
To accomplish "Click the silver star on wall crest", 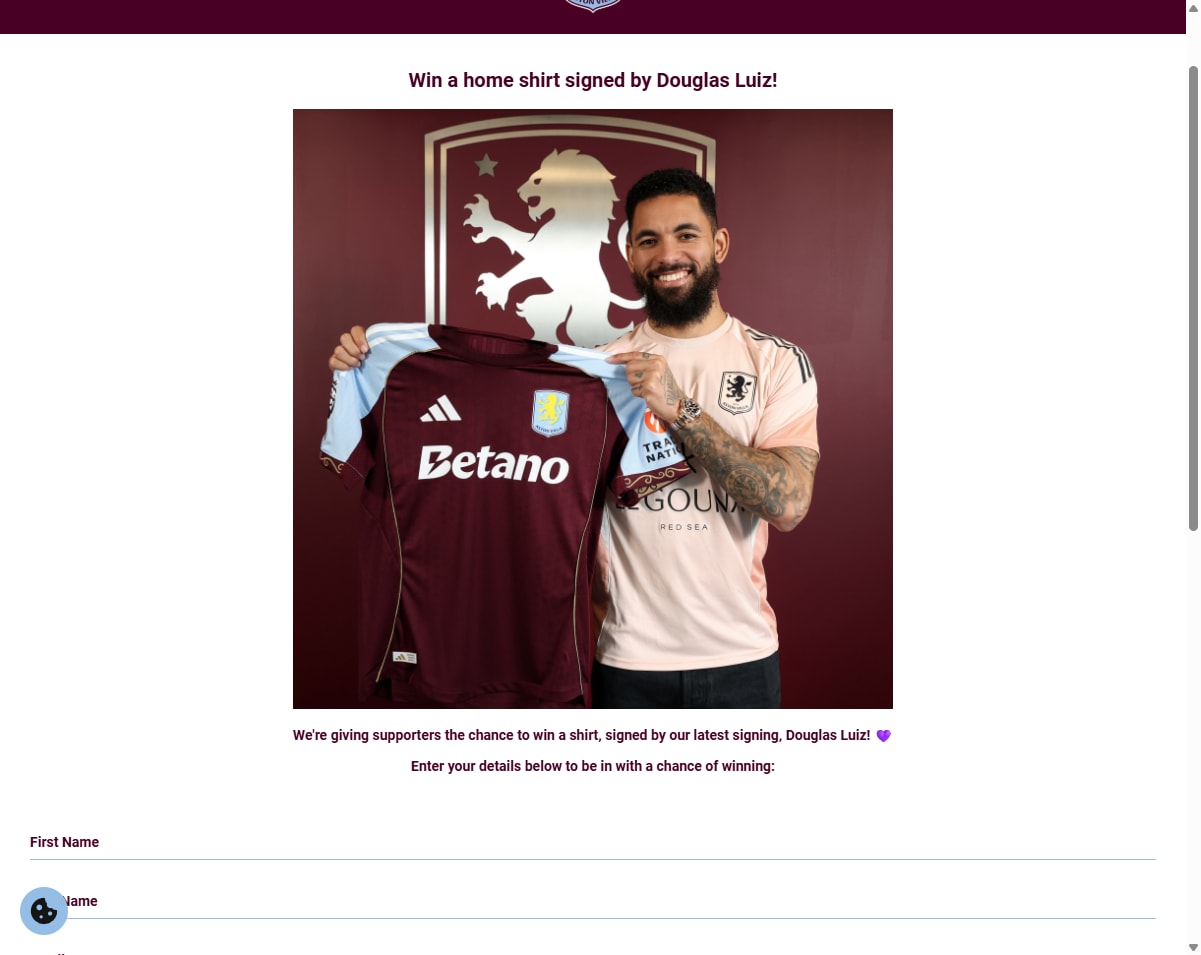I will pyautogui.click(x=486, y=165).
